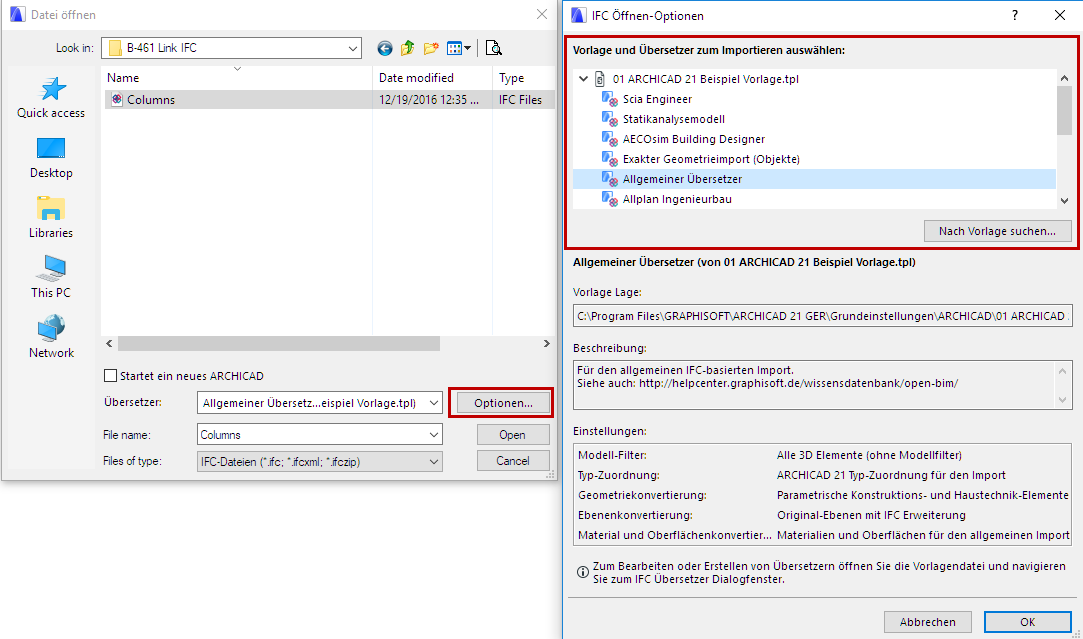Click the Abbrechen button
1083x639 pixels.
click(928, 622)
